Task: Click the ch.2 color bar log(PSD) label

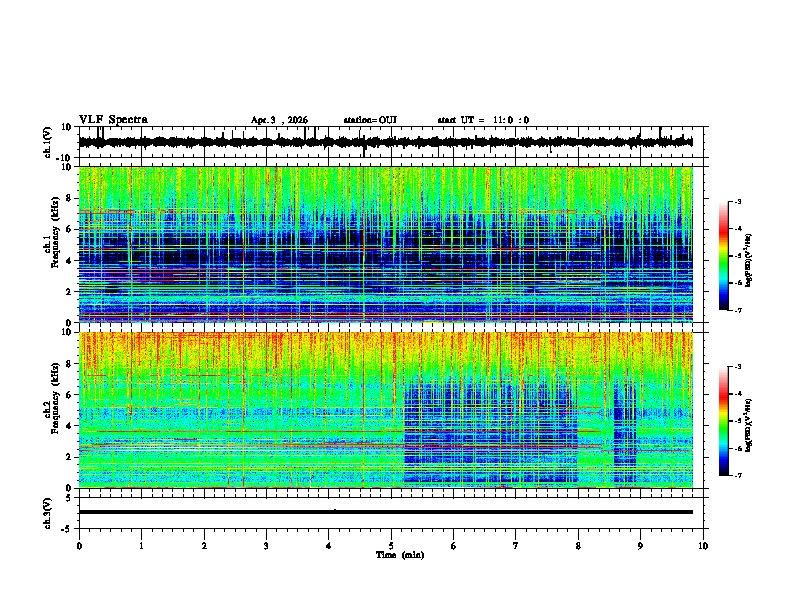Action: tap(749, 425)
